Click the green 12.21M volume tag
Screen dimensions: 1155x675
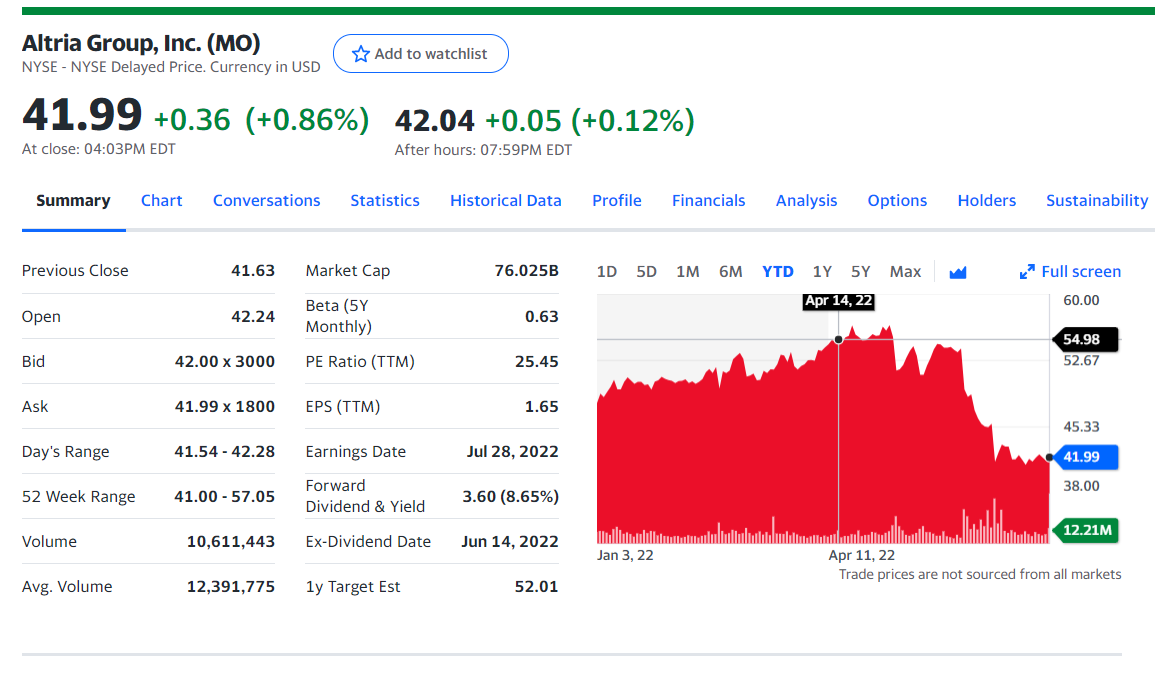pos(1085,531)
